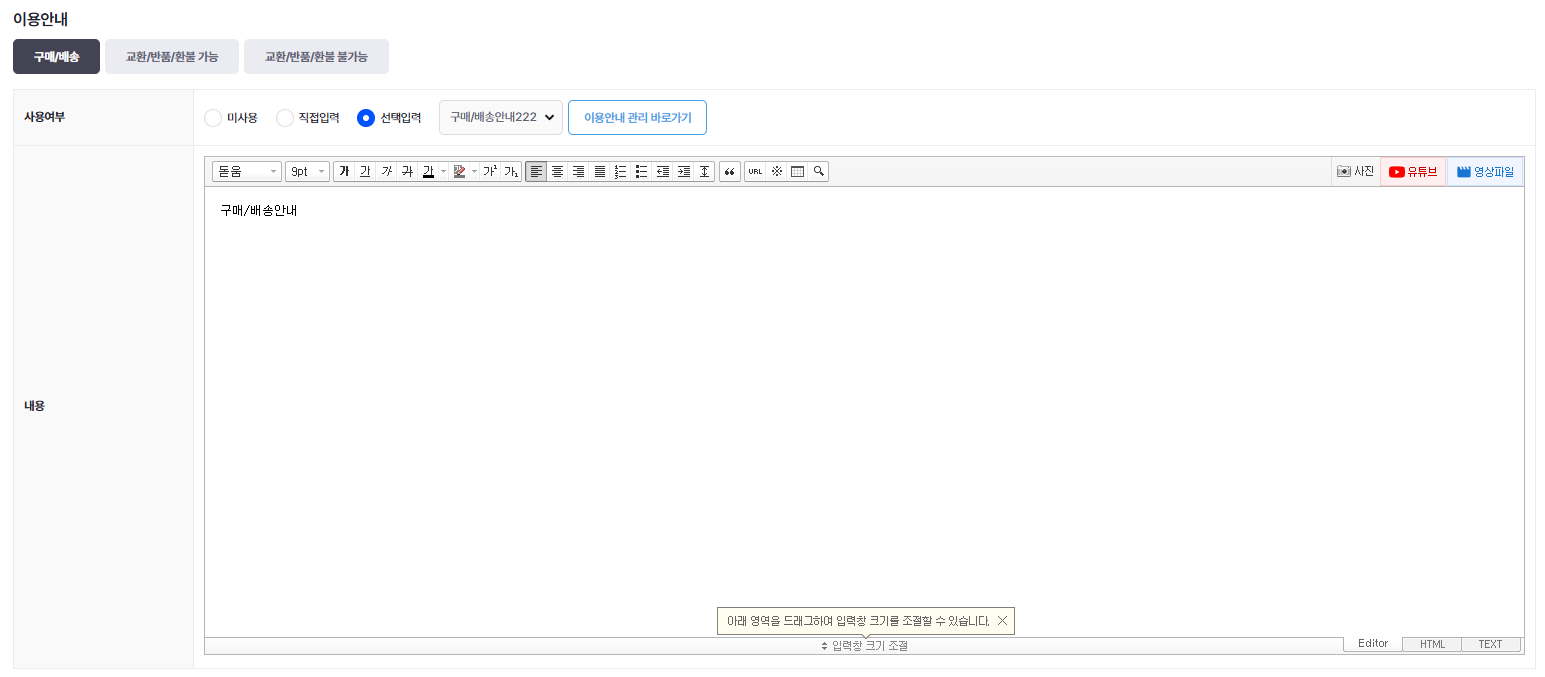
Task: Align text right
Action: pyautogui.click(x=578, y=171)
